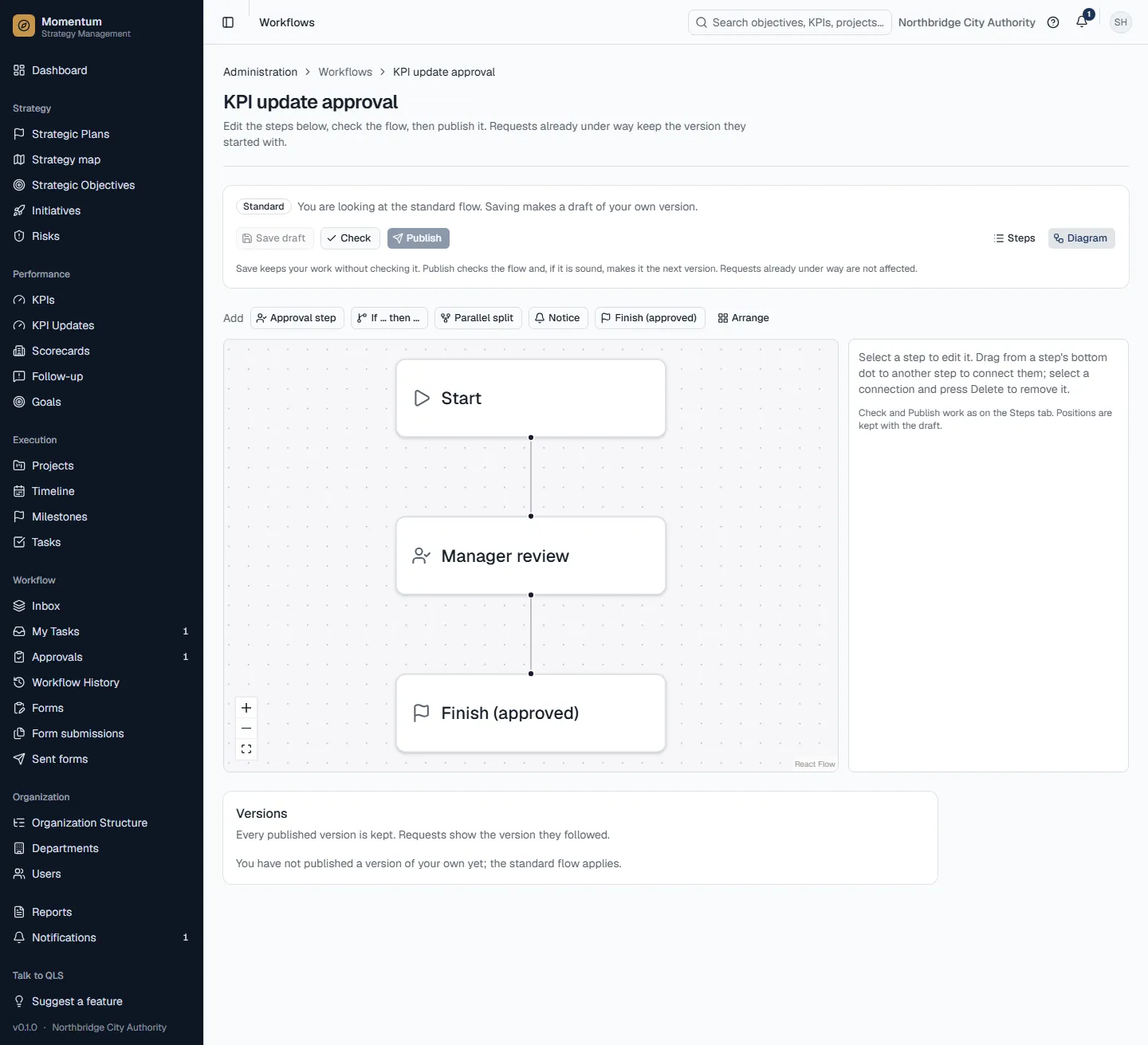
Task: Zoom out on the diagram canvas
Action: [246, 729]
